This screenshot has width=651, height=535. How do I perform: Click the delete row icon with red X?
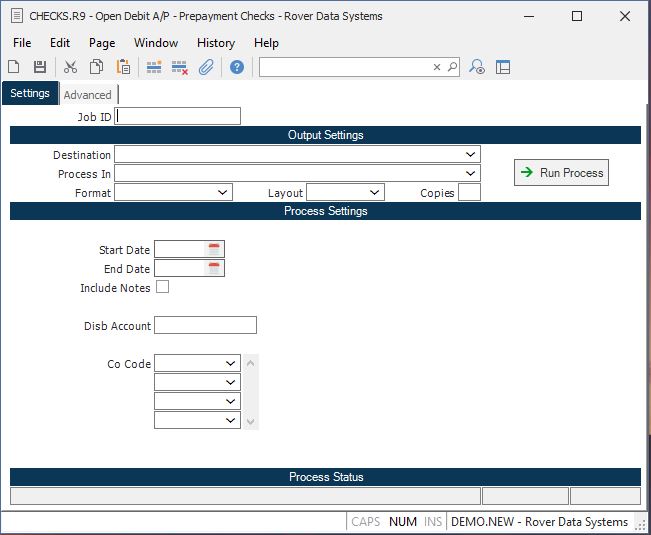(x=180, y=67)
